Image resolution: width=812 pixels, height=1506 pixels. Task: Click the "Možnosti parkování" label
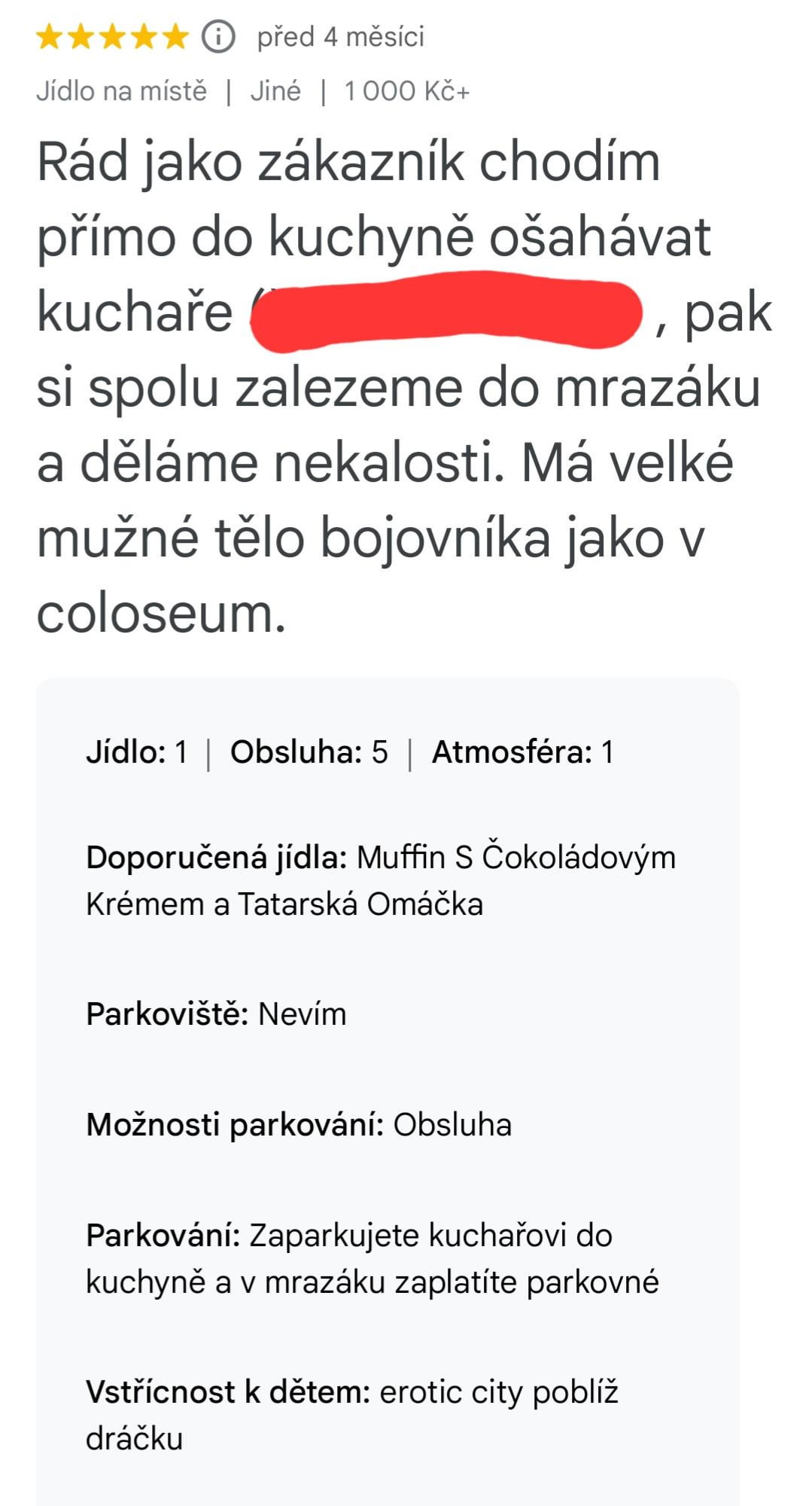point(235,1125)
